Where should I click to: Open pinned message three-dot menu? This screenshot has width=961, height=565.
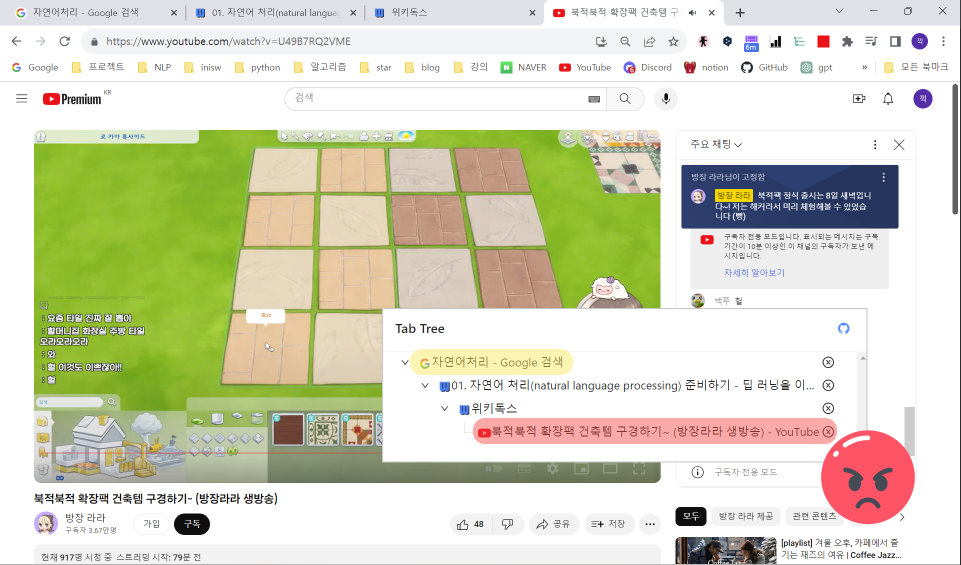(883, 177)
